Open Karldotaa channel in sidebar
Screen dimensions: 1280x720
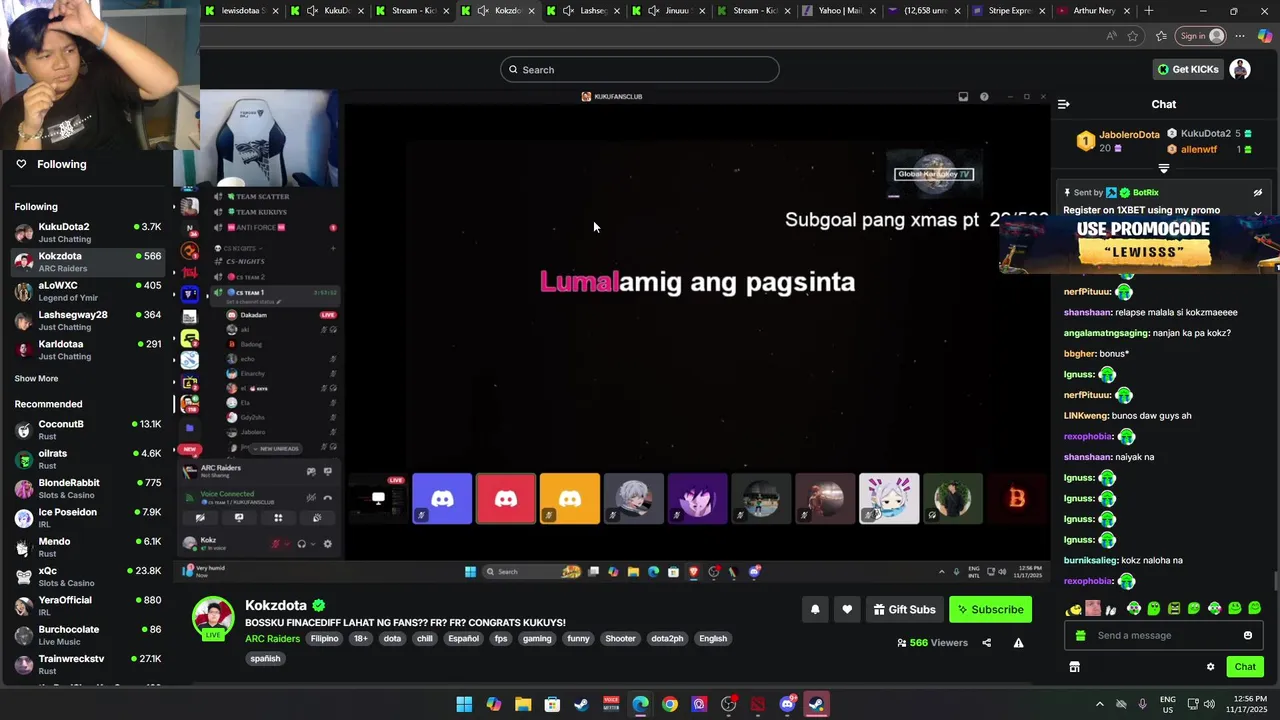point(88,349)
